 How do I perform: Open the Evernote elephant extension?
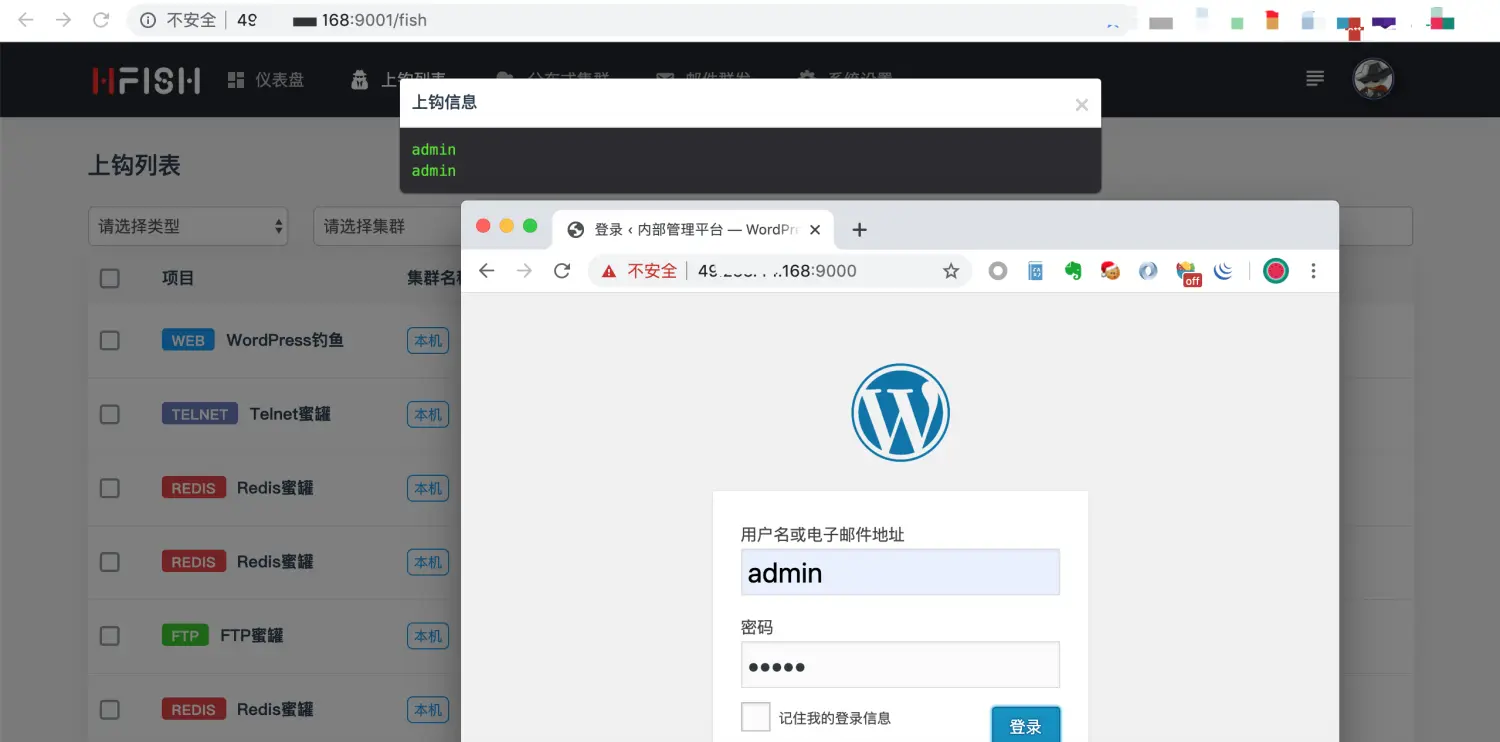(1073, 271)
